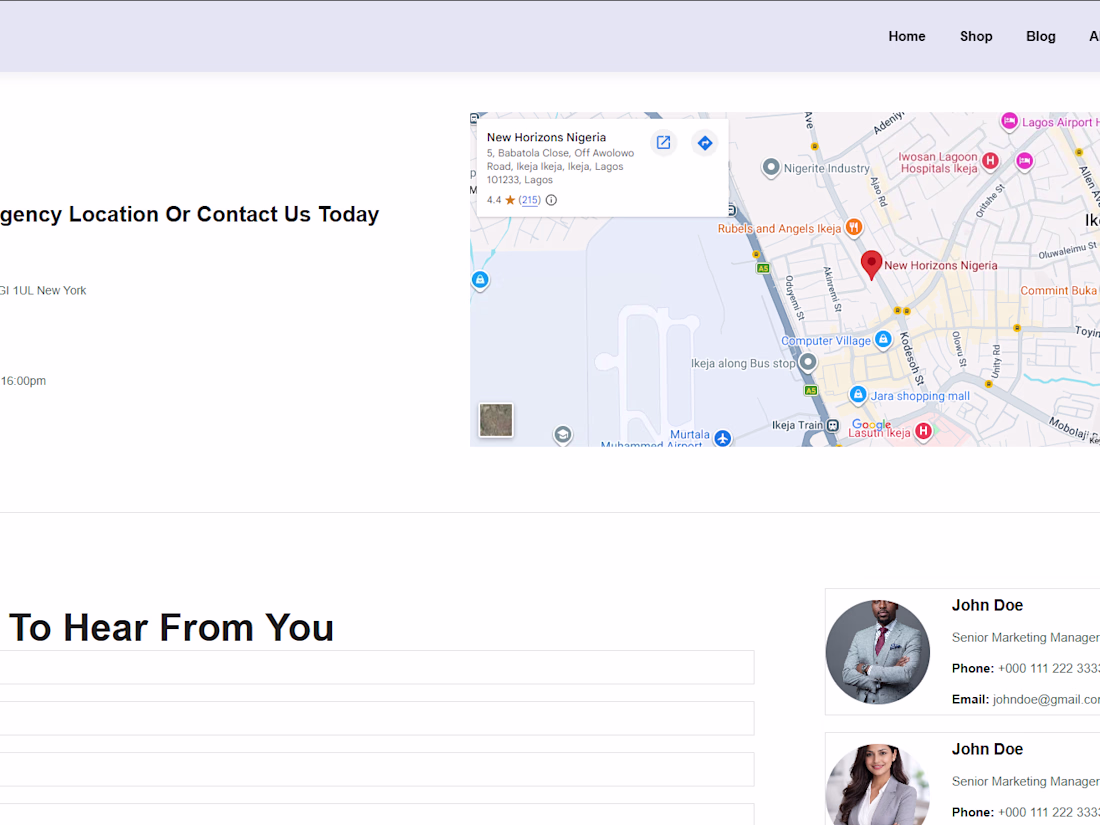Switch map to satellite view thumbnail

(496, 420)
